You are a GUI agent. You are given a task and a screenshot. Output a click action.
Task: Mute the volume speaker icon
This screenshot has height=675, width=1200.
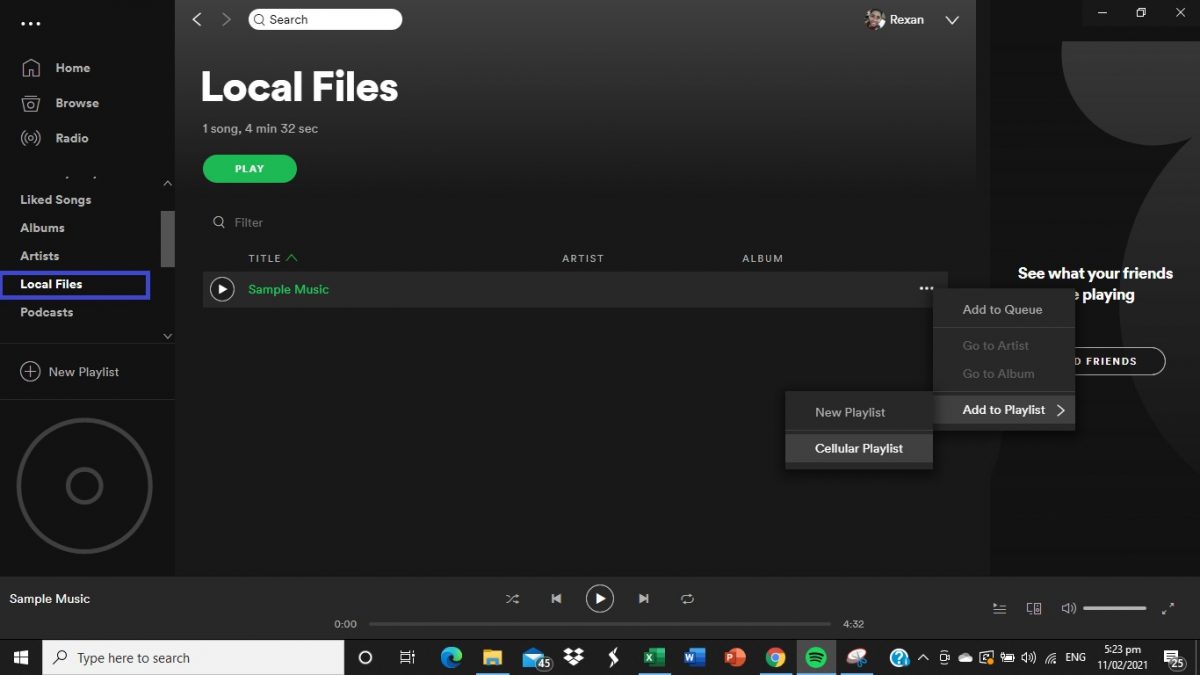[1068, 608]
